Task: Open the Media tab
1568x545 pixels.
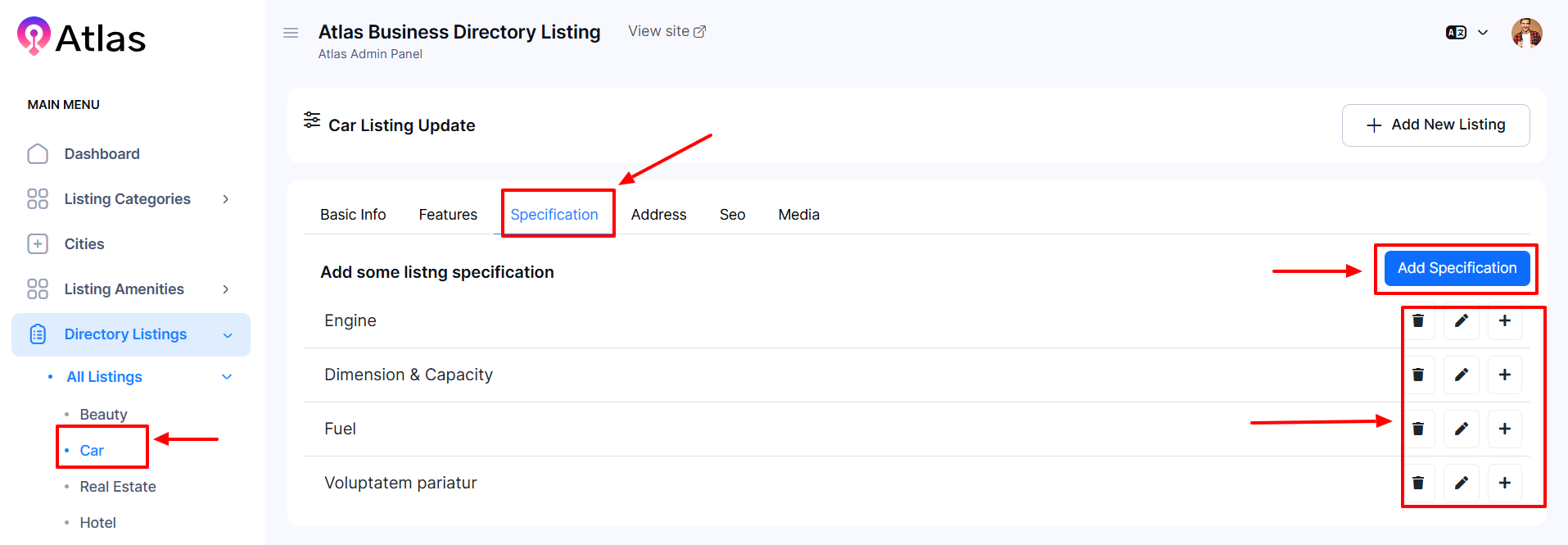Action: click(798, 215)
